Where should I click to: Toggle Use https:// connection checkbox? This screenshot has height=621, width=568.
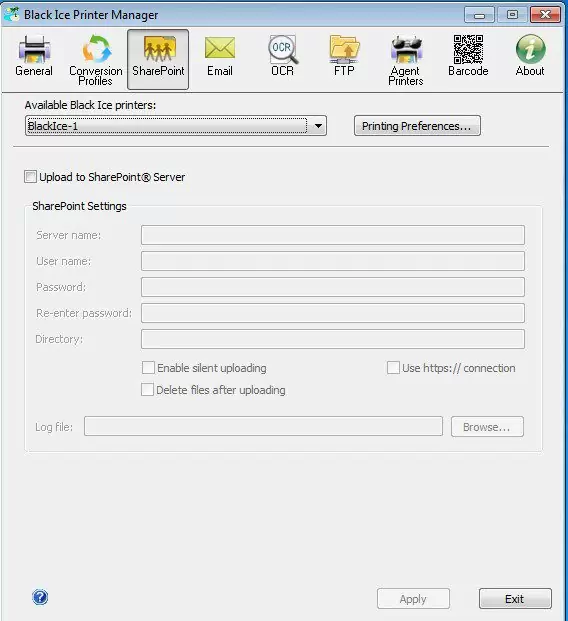click(x=393, y=368)
